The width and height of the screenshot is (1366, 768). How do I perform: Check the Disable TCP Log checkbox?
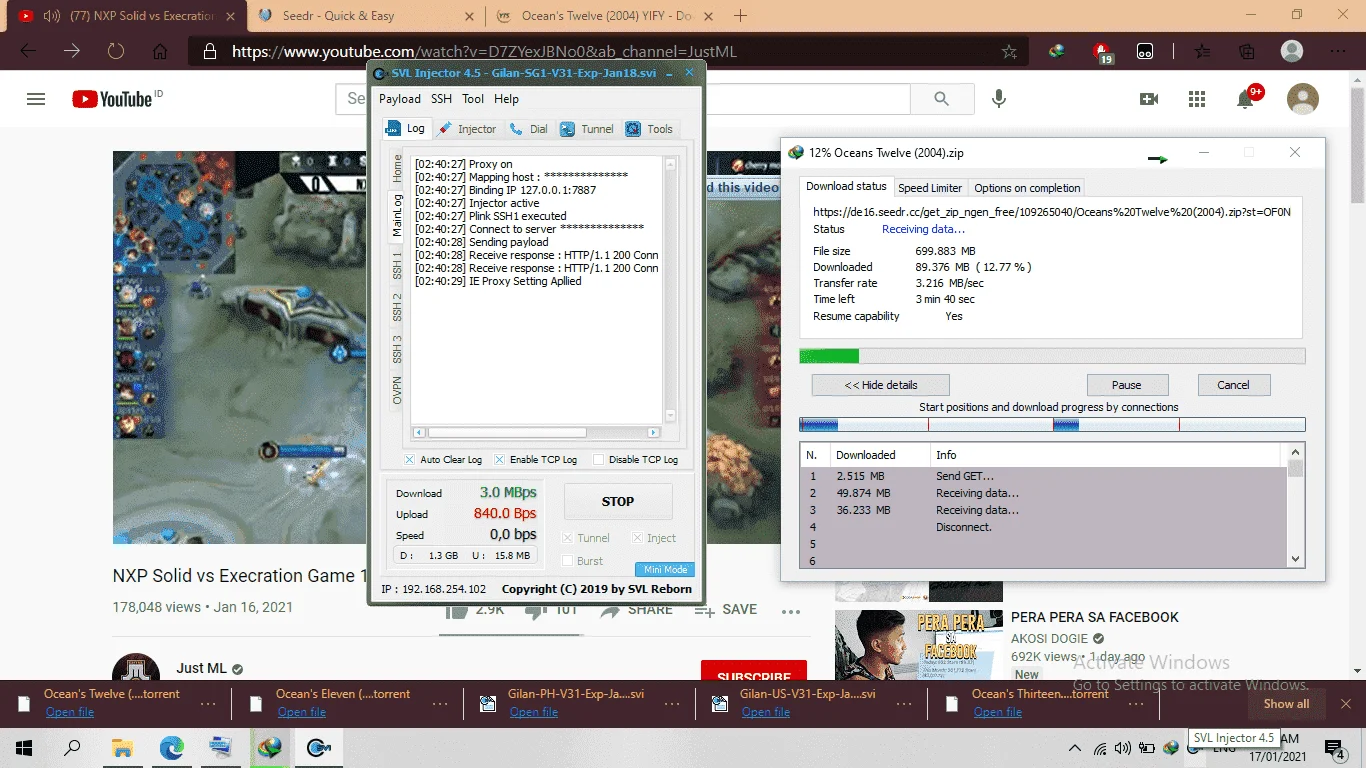[599, 460]
